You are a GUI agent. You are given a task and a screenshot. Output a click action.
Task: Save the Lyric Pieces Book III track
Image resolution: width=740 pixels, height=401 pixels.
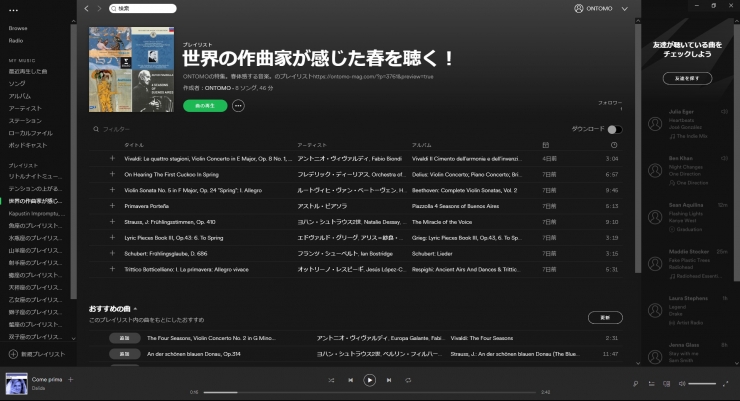[112, 237]
